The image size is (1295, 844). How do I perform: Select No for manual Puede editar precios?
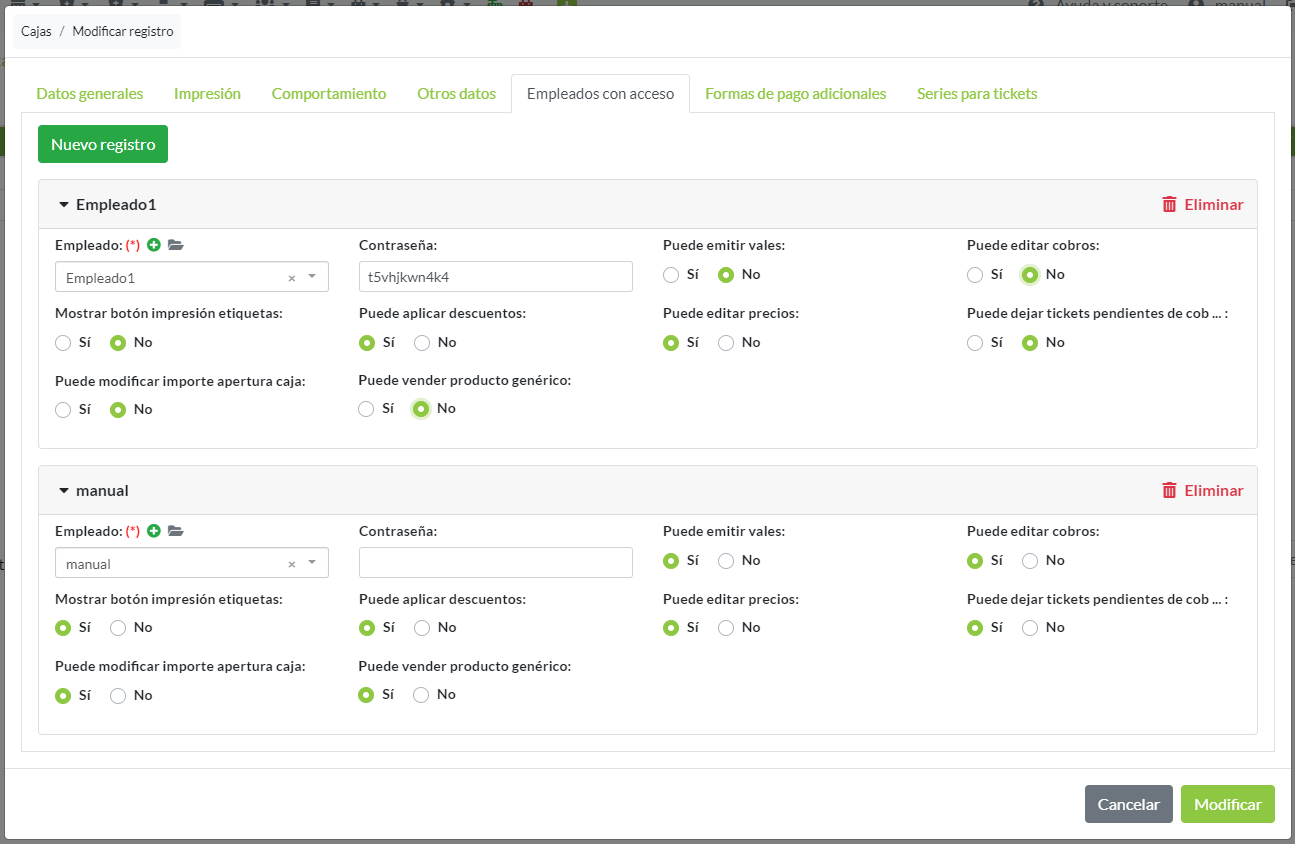(x=726, y=628)
